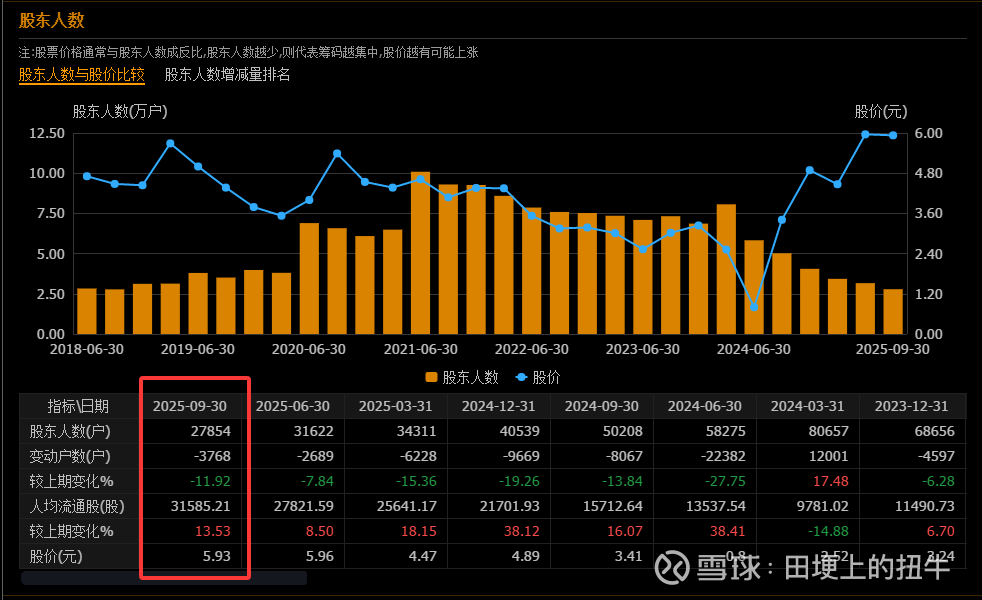Click the 股价(元) axis title above chart

pyautogui.click(x=881, y=111)
